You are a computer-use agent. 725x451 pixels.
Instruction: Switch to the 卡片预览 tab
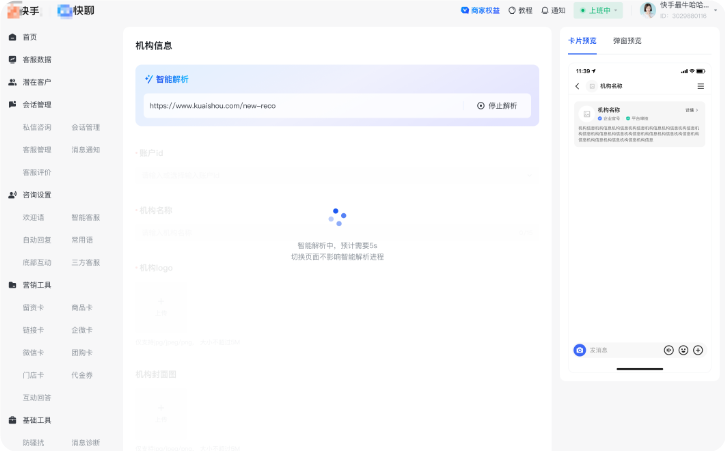[x=582, y=41]
